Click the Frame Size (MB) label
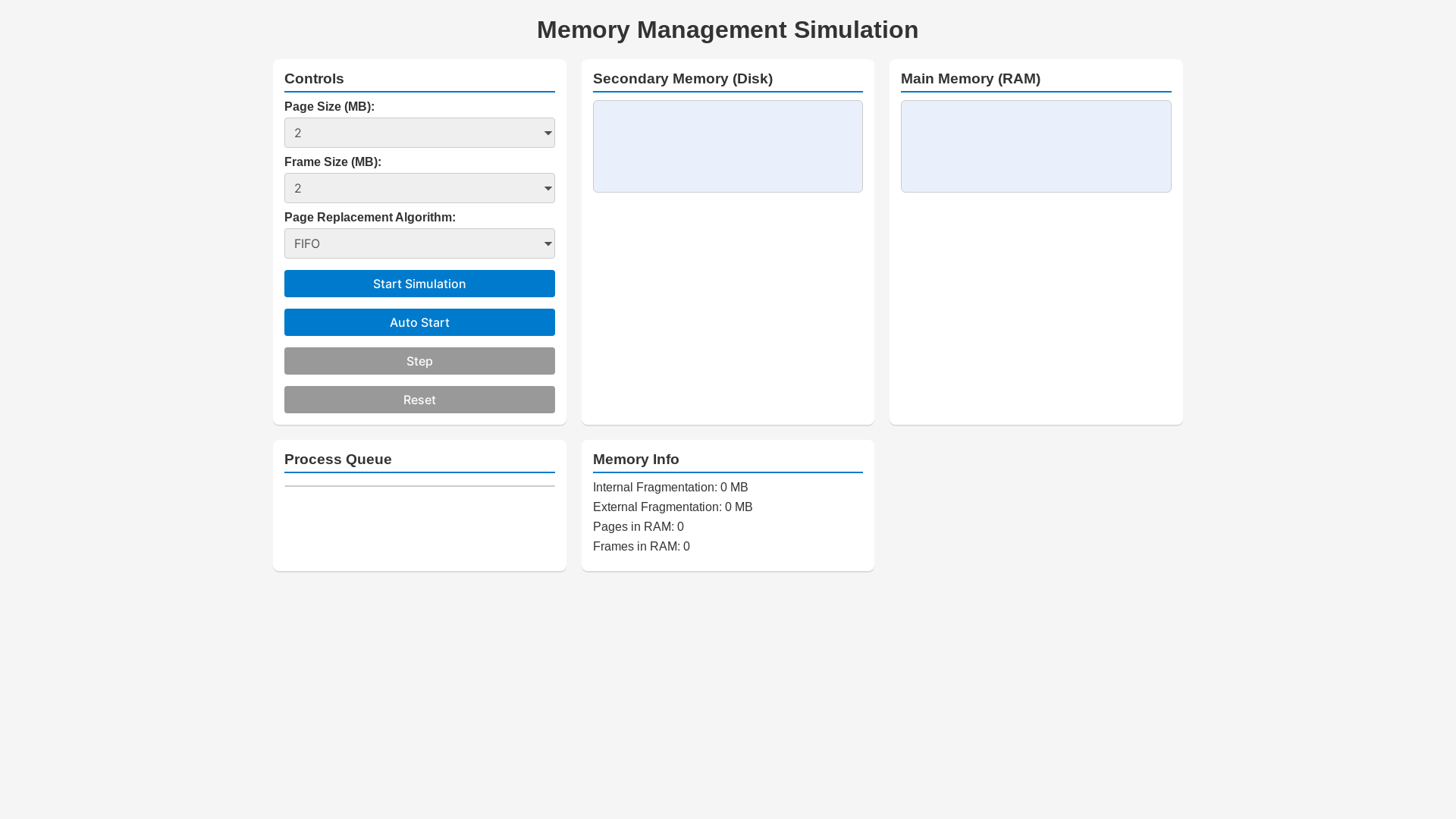The height and width of the screenshot is (819, 1456). (x=333, y=162)
